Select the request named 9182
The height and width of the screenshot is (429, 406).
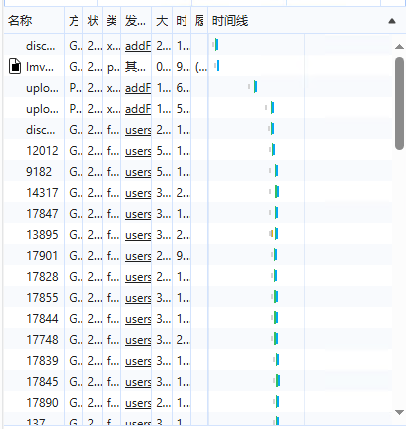(39, 172)
